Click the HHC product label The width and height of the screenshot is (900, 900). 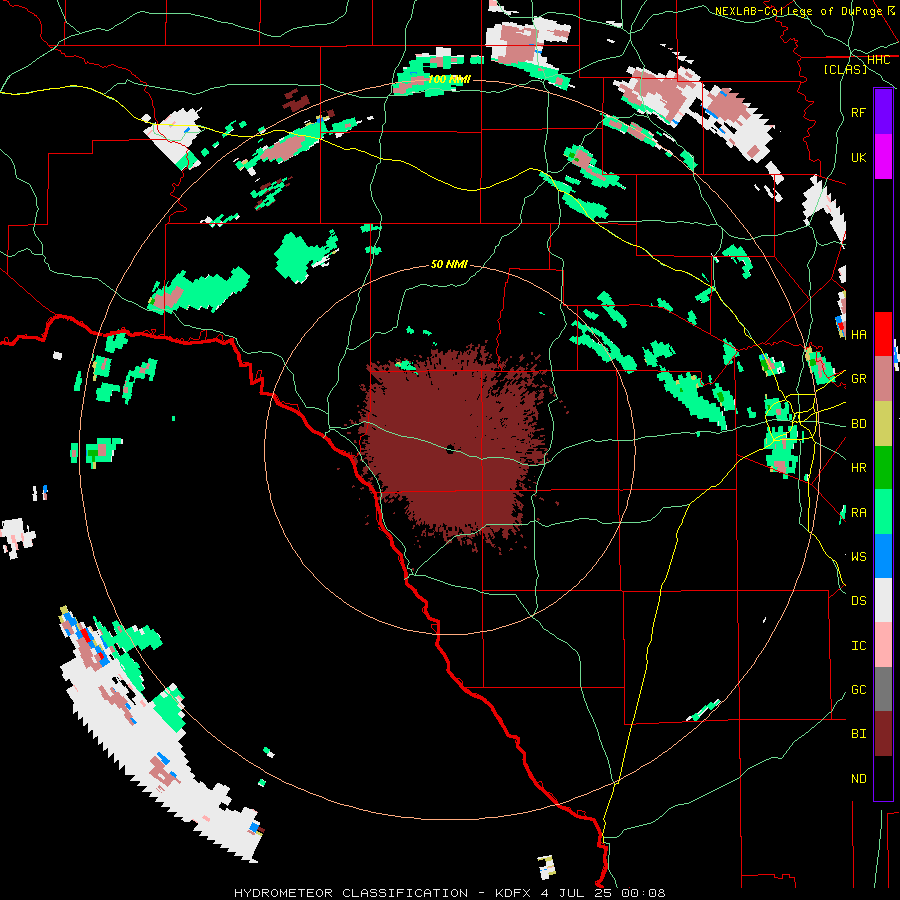879,60
